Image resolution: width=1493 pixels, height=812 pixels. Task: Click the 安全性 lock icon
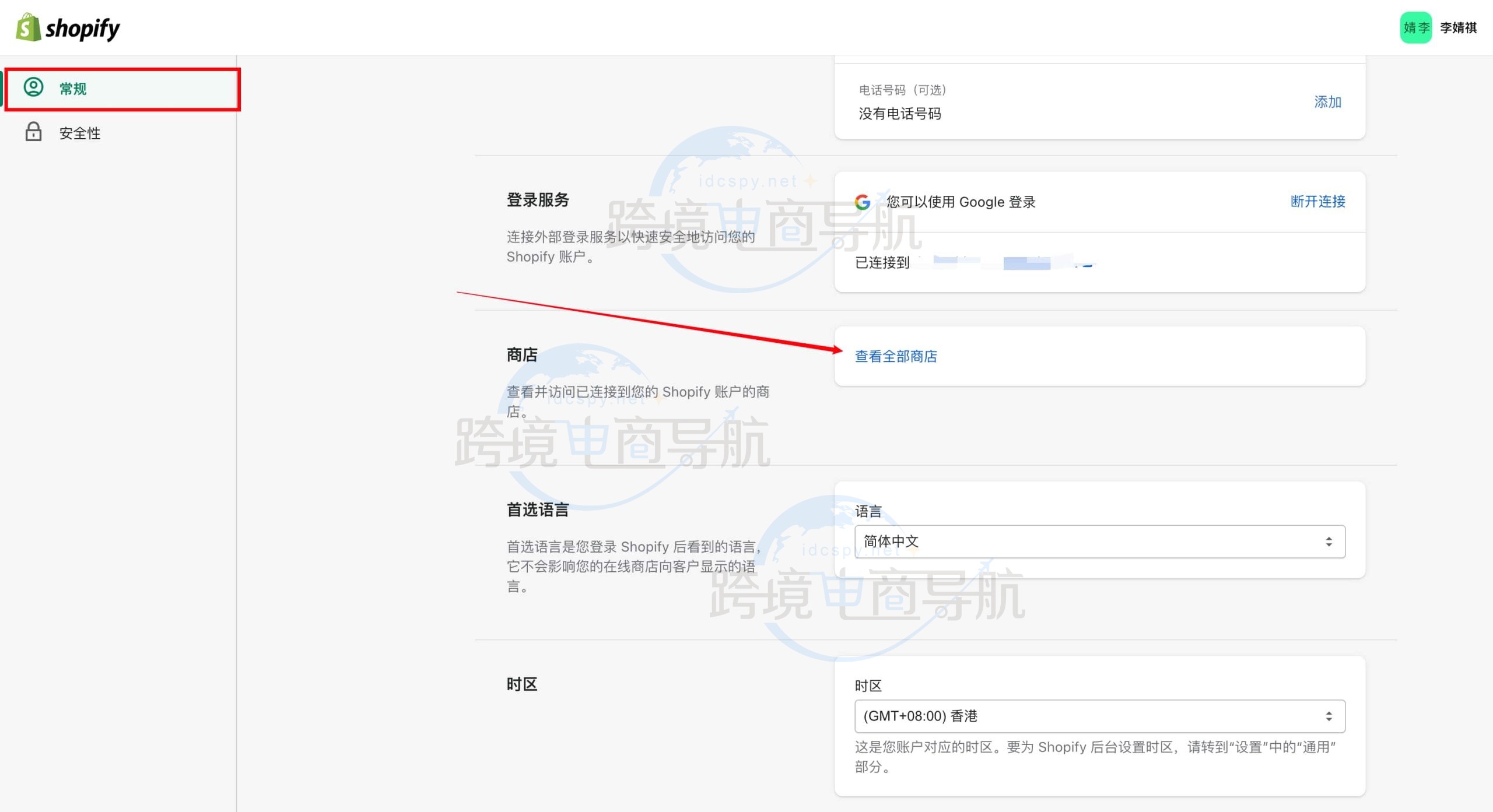(33, 132)
